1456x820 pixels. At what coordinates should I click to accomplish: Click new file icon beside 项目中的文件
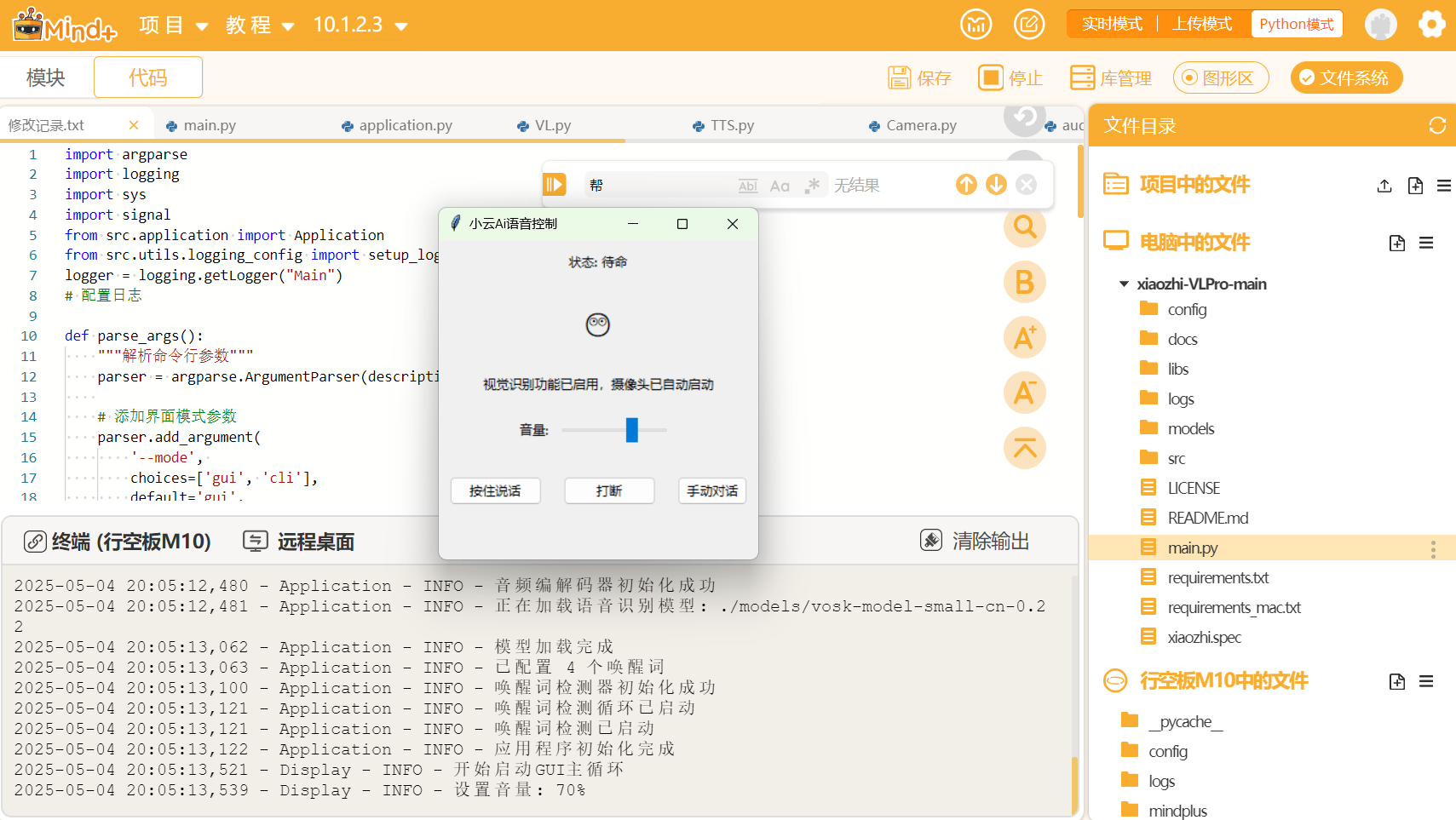[x=1415, y=186]
